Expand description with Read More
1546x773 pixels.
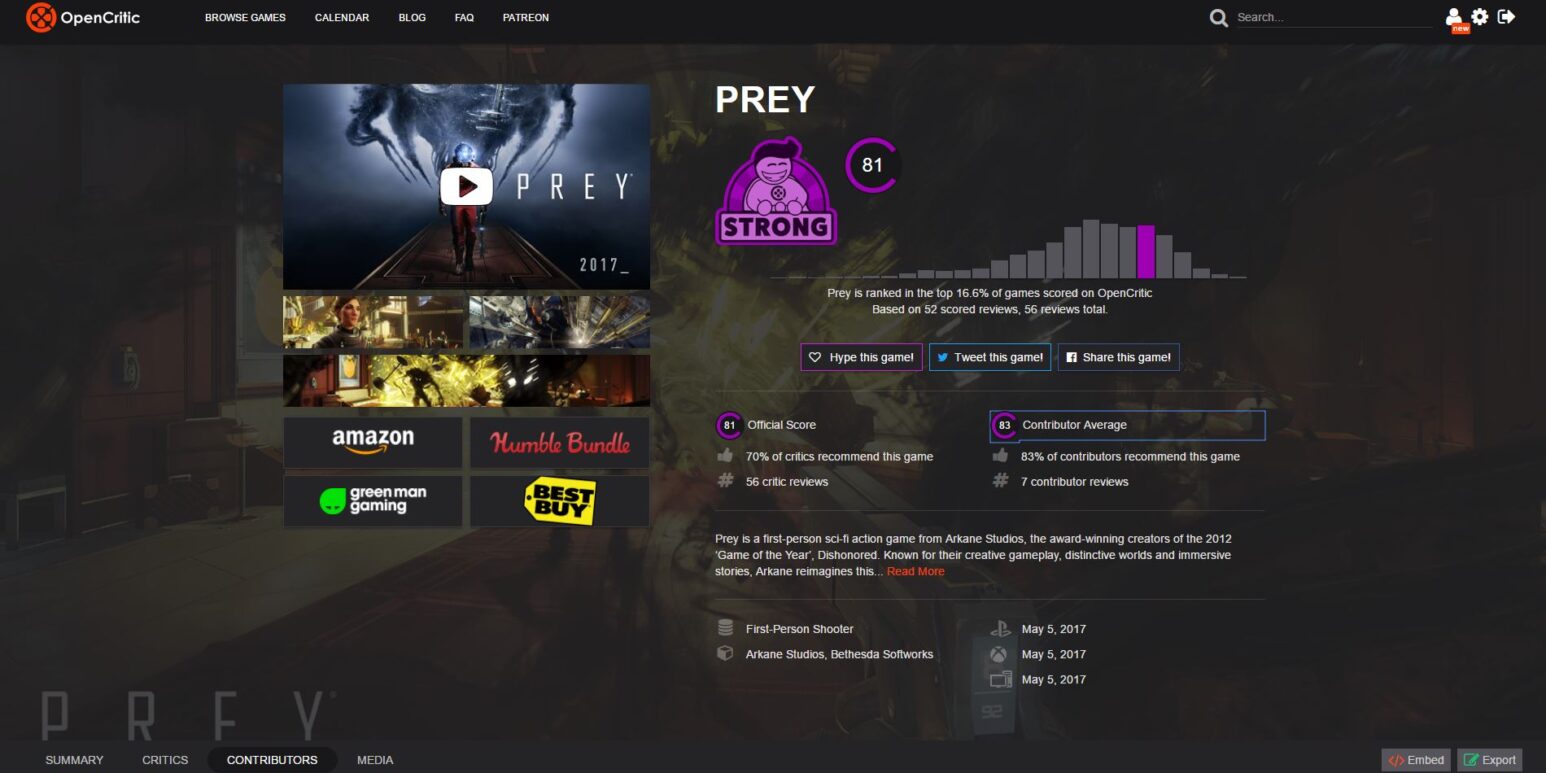[x=915, y=571]
